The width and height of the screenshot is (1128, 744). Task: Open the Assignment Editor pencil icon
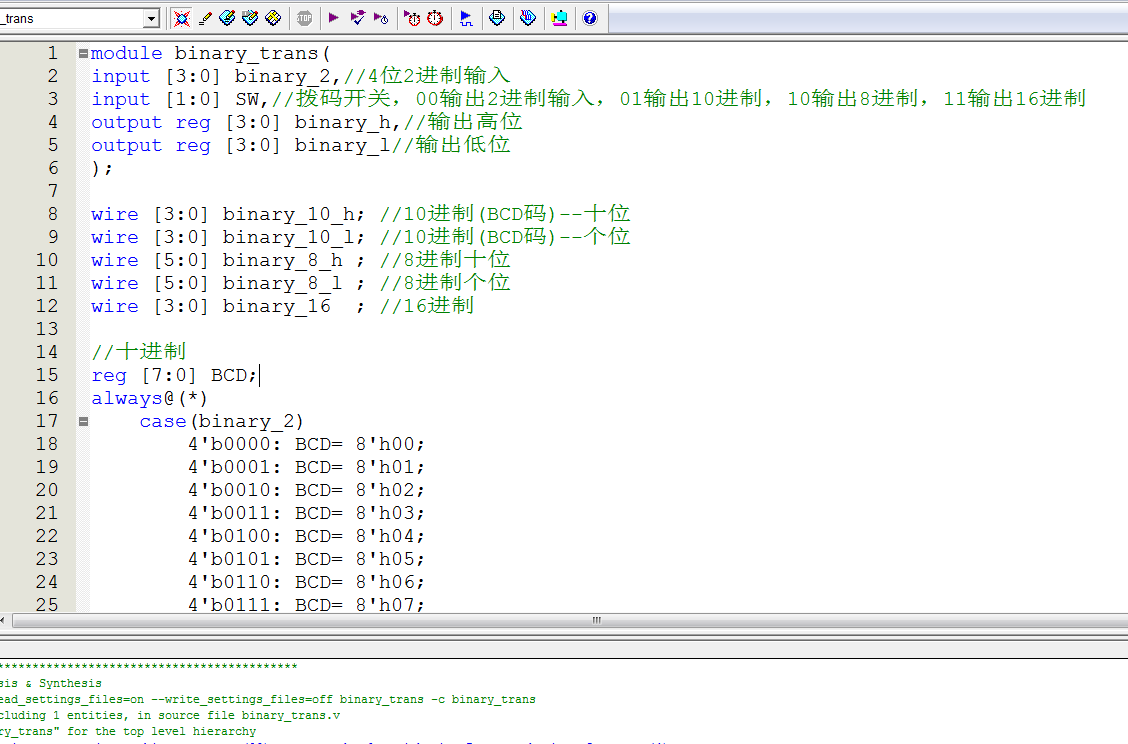[205, 18]
